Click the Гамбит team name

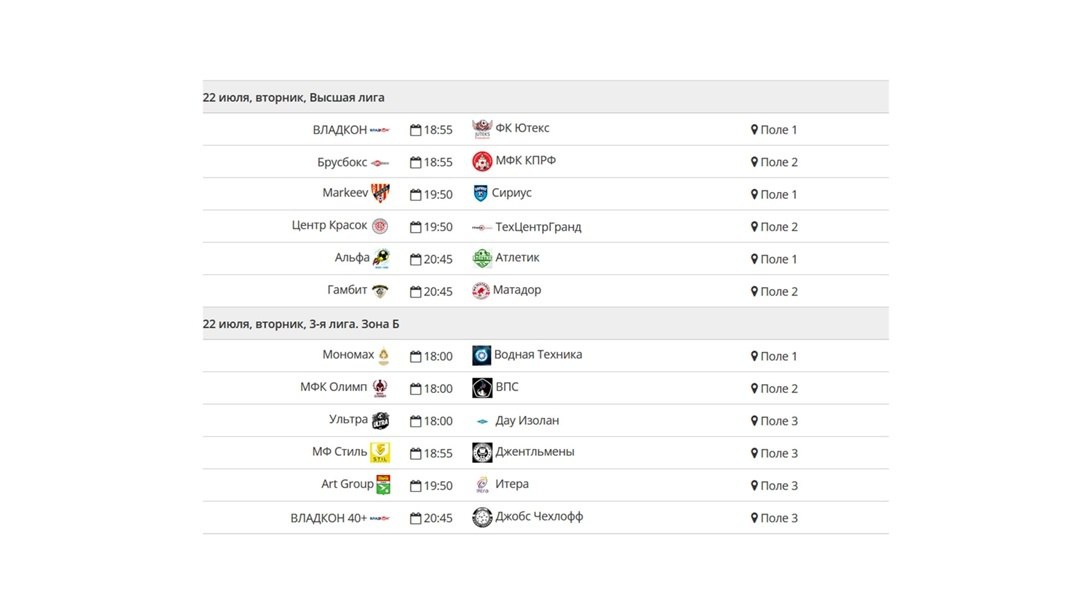tap(347, 291)
